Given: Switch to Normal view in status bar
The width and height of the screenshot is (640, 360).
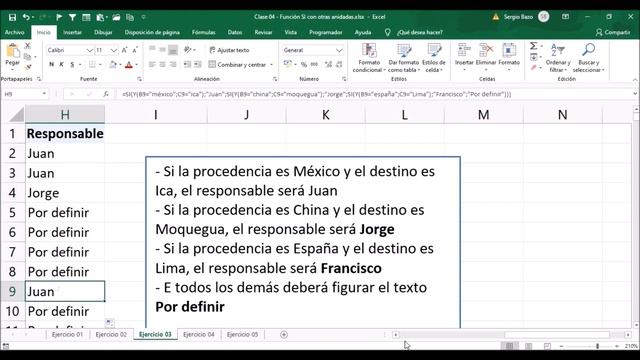Looking at the screenshot, I should pos(509,346).
